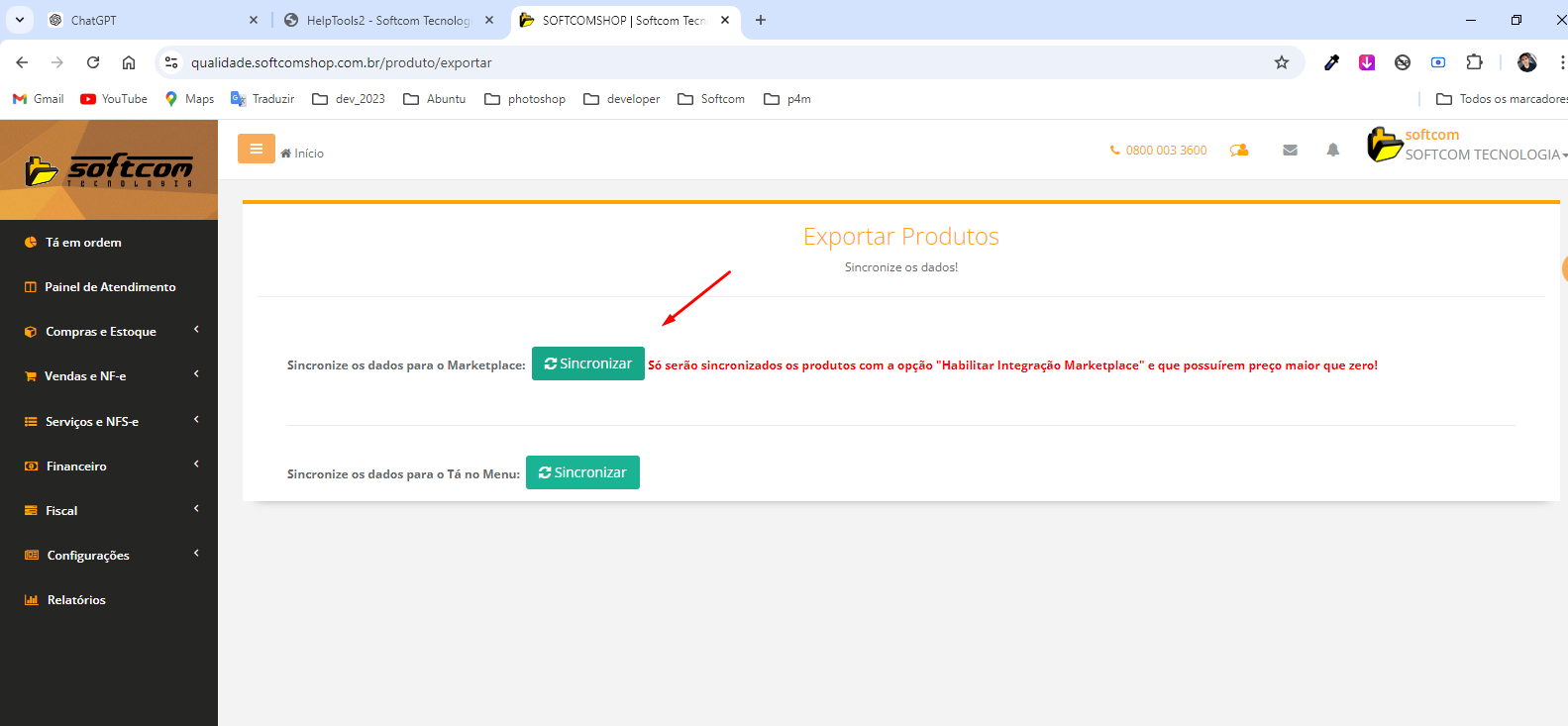
Task: Open the browser extensions puzzle icon
Action: [1474, 62]
